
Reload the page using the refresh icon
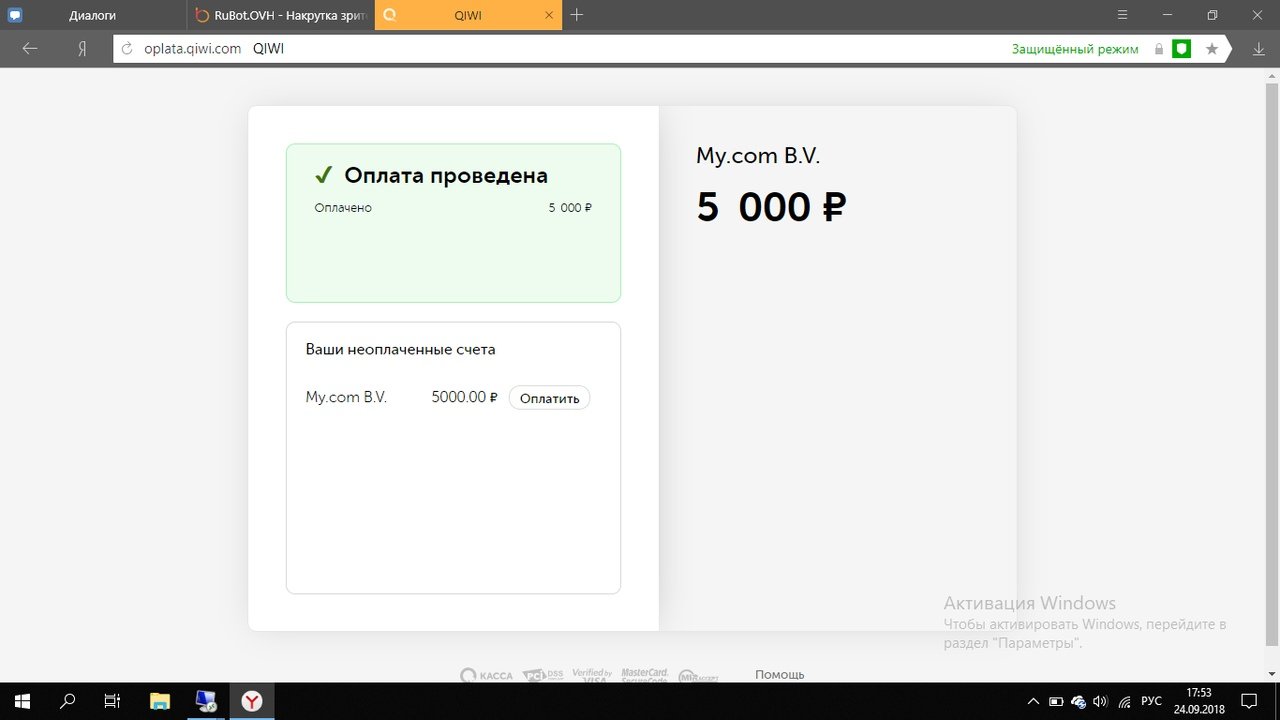coord(127,49)
